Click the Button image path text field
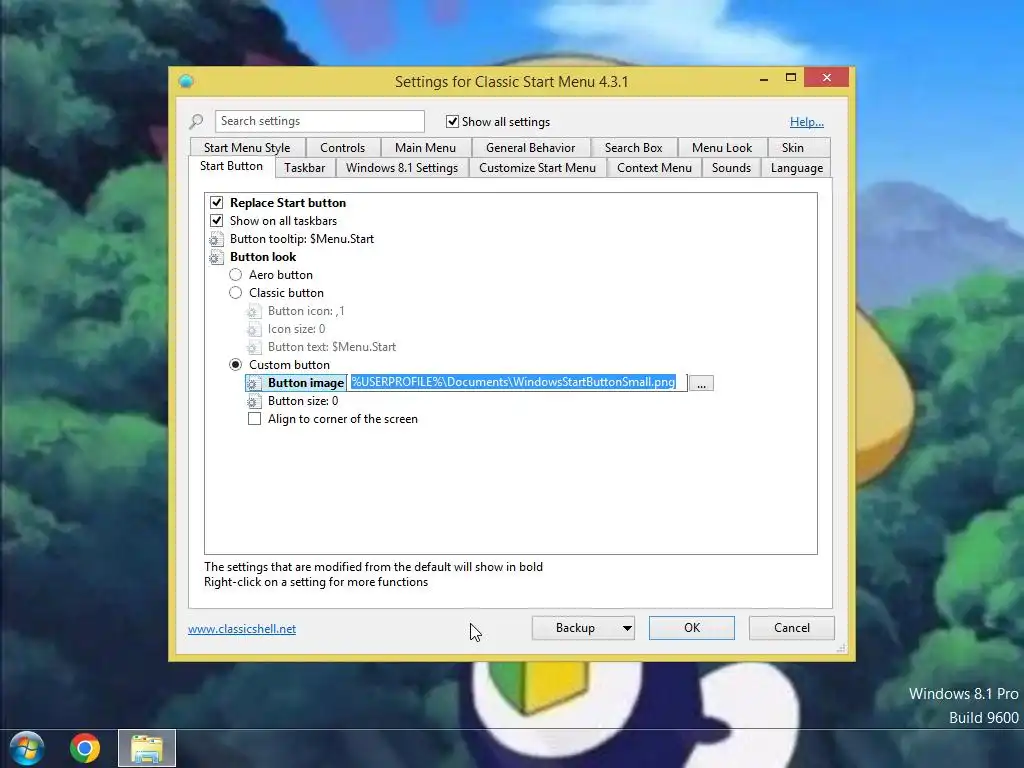The height and width of the screenshot is (768, 1024). [x=517, y=383]
